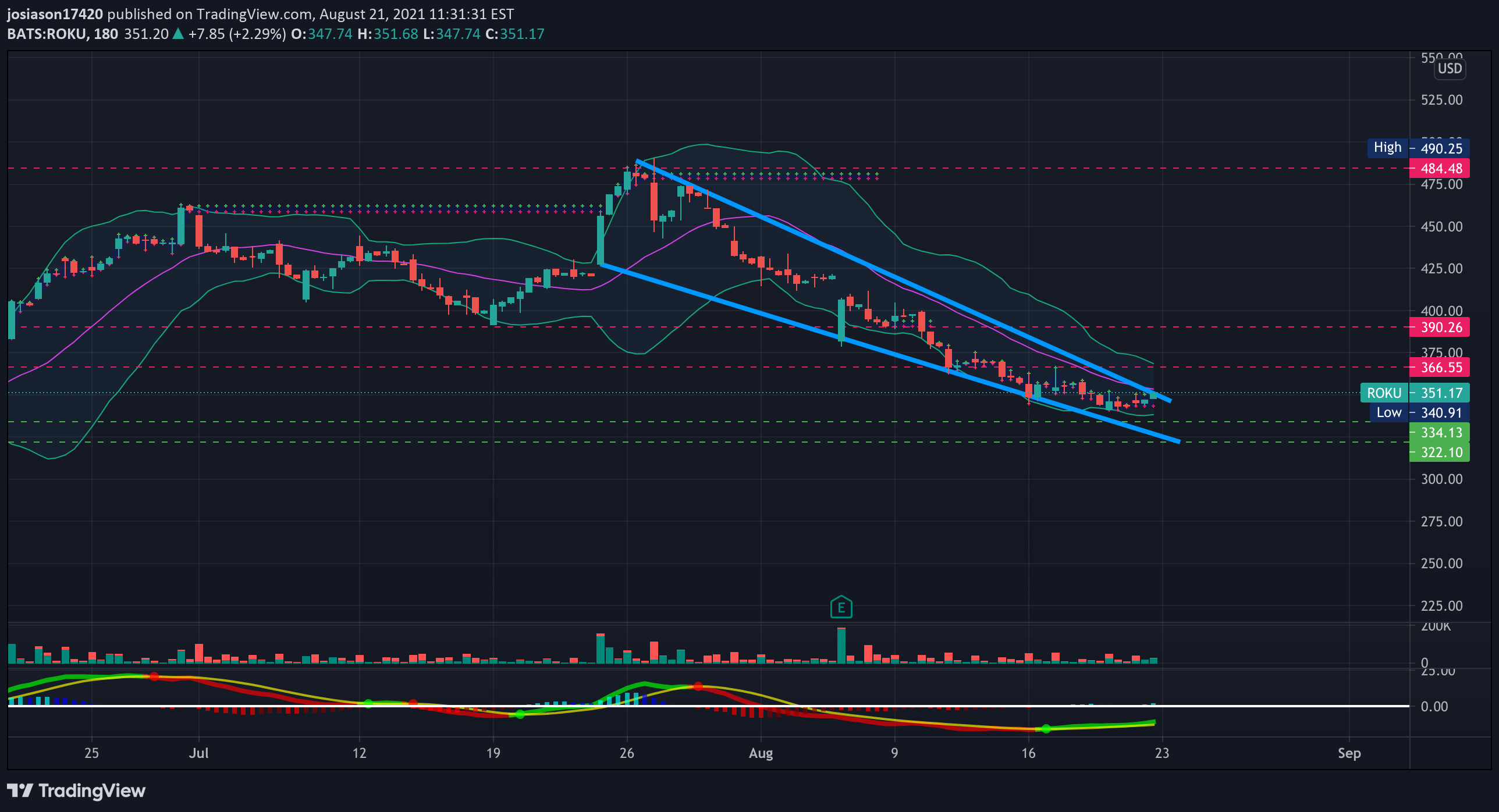Click the 525.00 price axis label
This screenshot has height=812, width=1499.
click(x=1441, y=100)
